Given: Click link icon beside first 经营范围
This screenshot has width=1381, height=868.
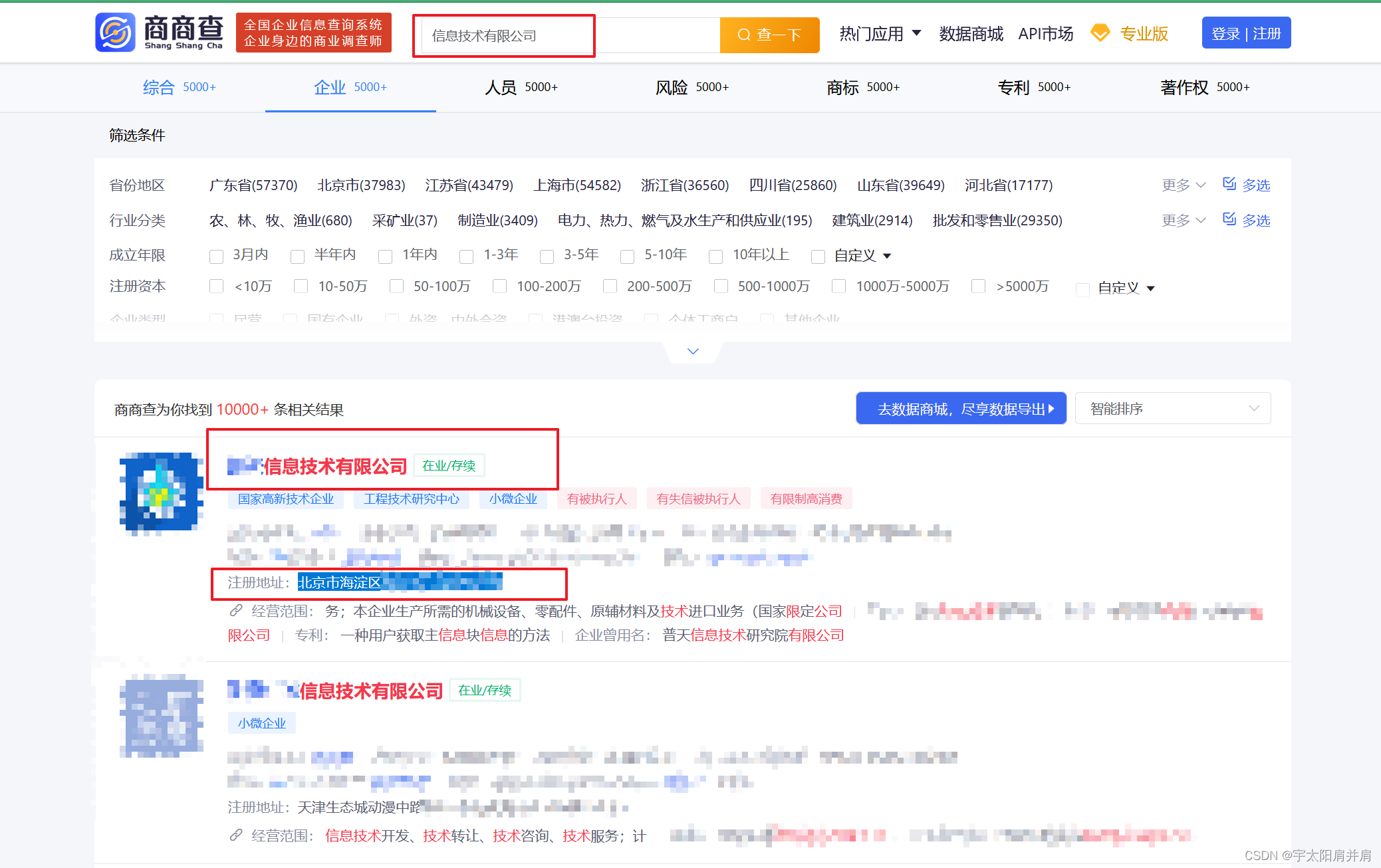Looking at the screenshot, I should tap(236, 610).
